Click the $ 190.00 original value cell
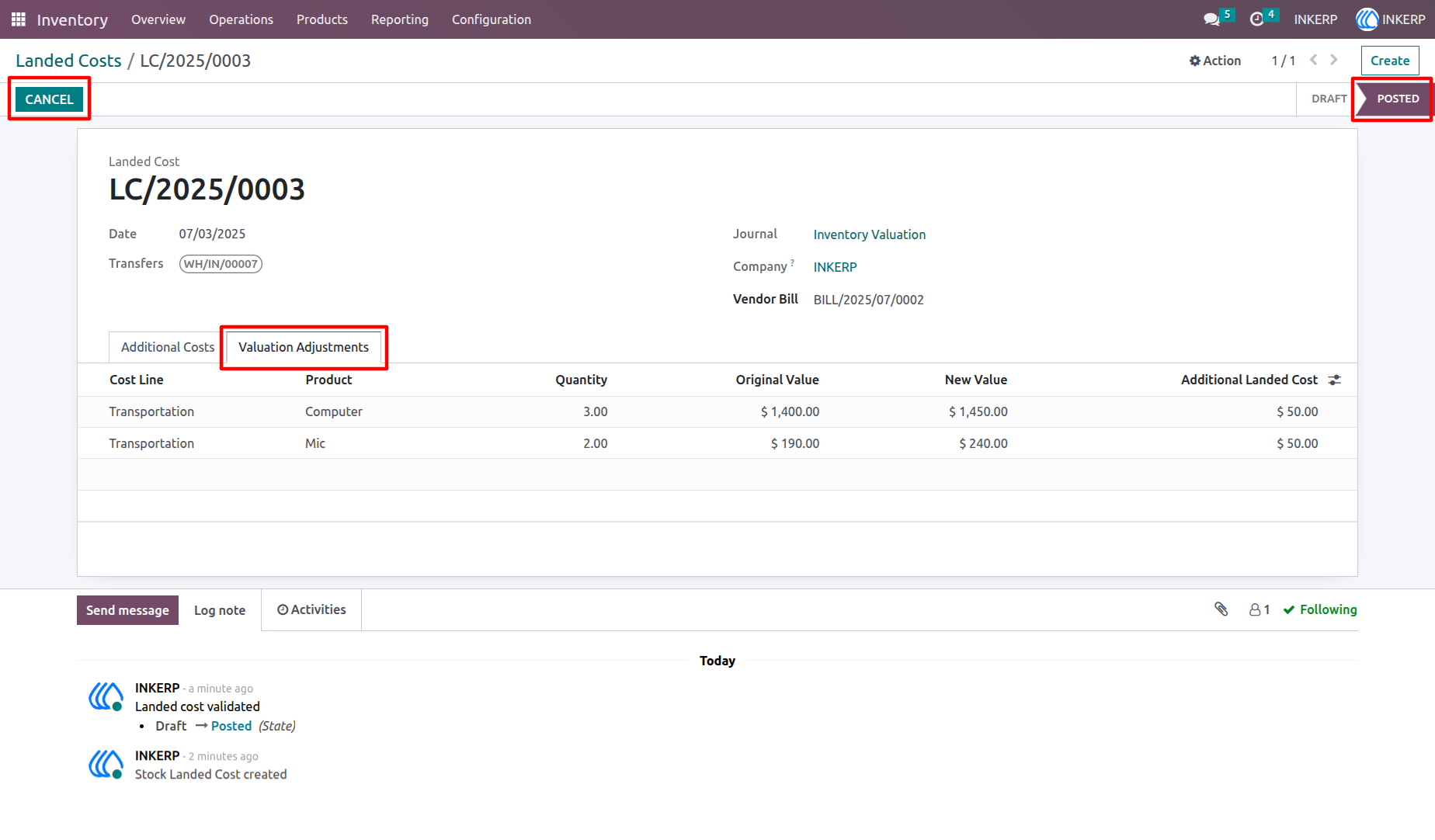This screenshot has width=1435, height=840. pyautogui.click(x=795, y=443)
